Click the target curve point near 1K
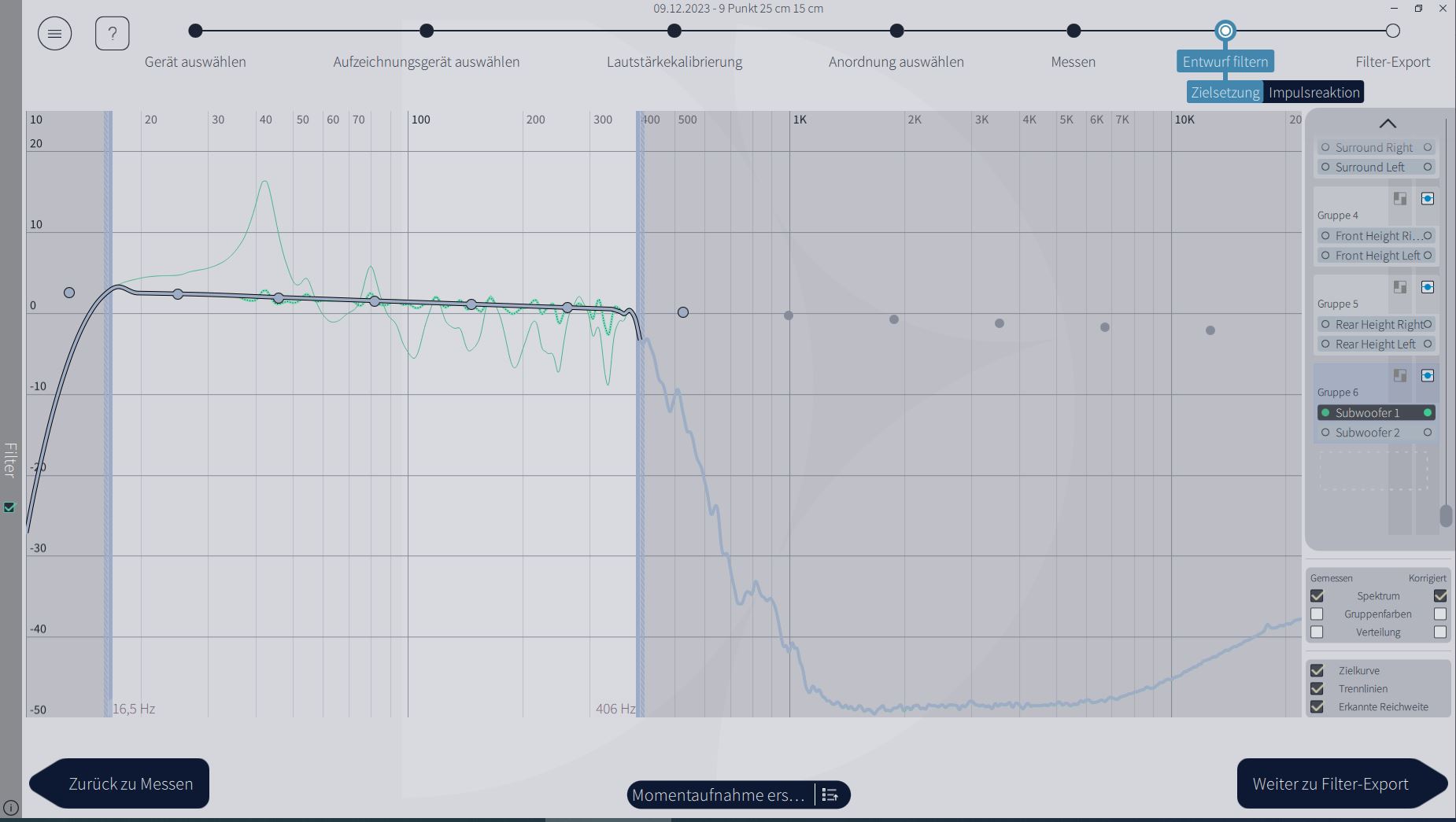 (x=789, y=315)
